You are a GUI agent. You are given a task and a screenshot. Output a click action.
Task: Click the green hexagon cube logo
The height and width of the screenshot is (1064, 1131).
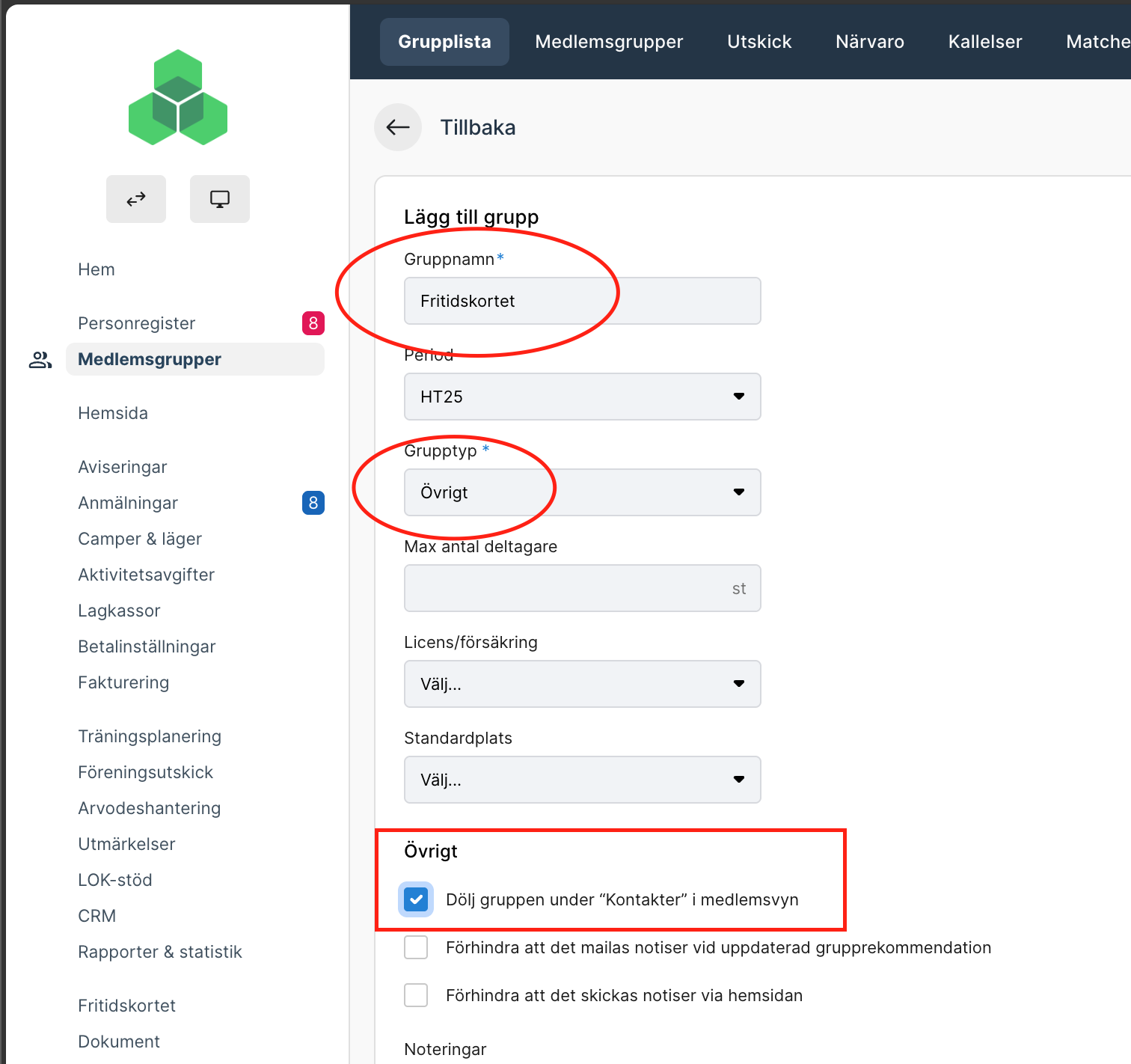(x=178, y=97)
